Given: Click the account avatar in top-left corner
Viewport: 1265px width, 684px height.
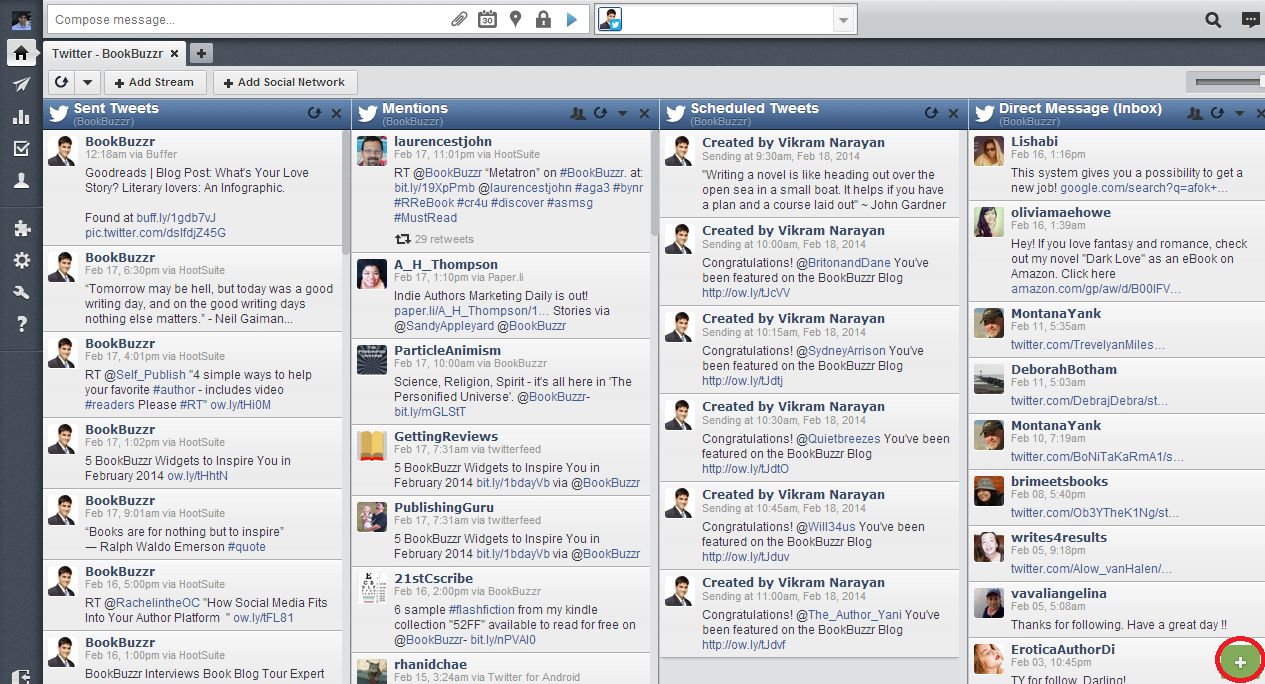Looking at the screenshot, I should (x=21, y=19).
